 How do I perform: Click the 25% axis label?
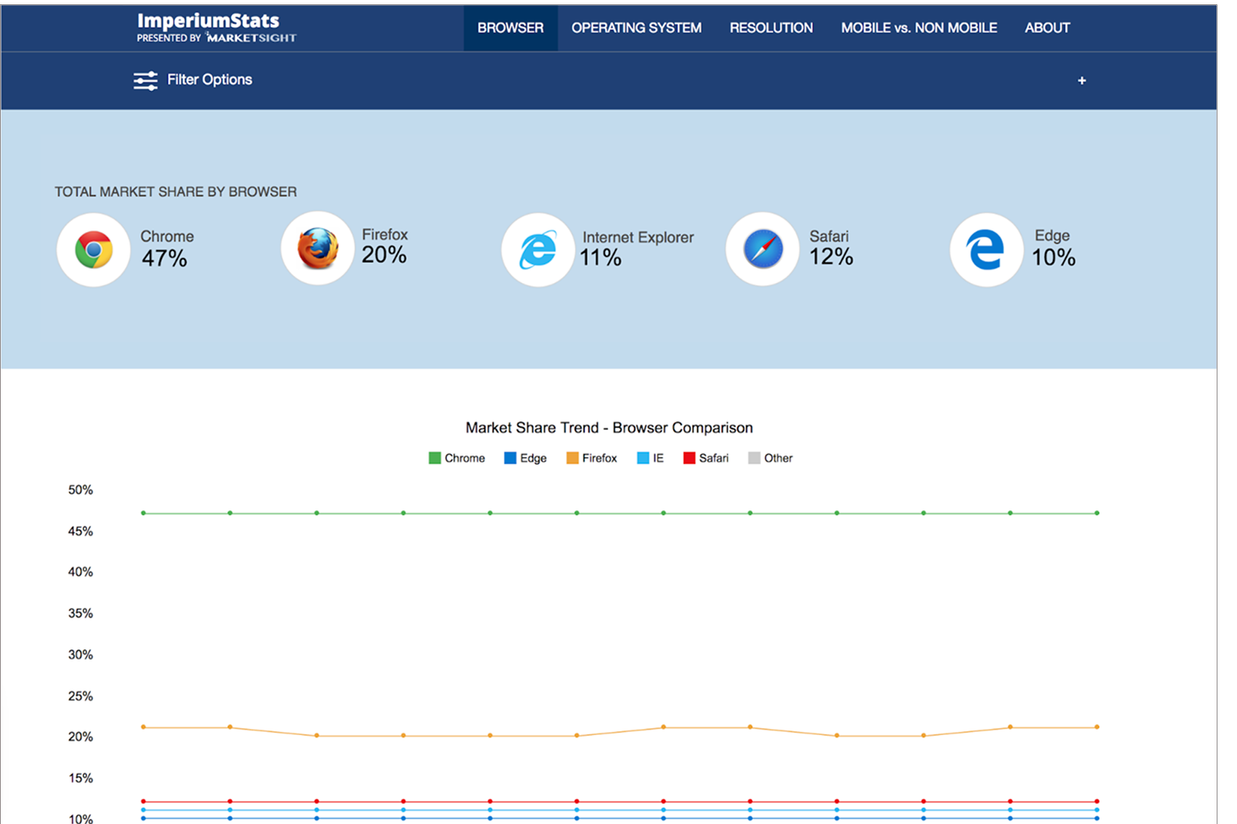tap(81, 696)
